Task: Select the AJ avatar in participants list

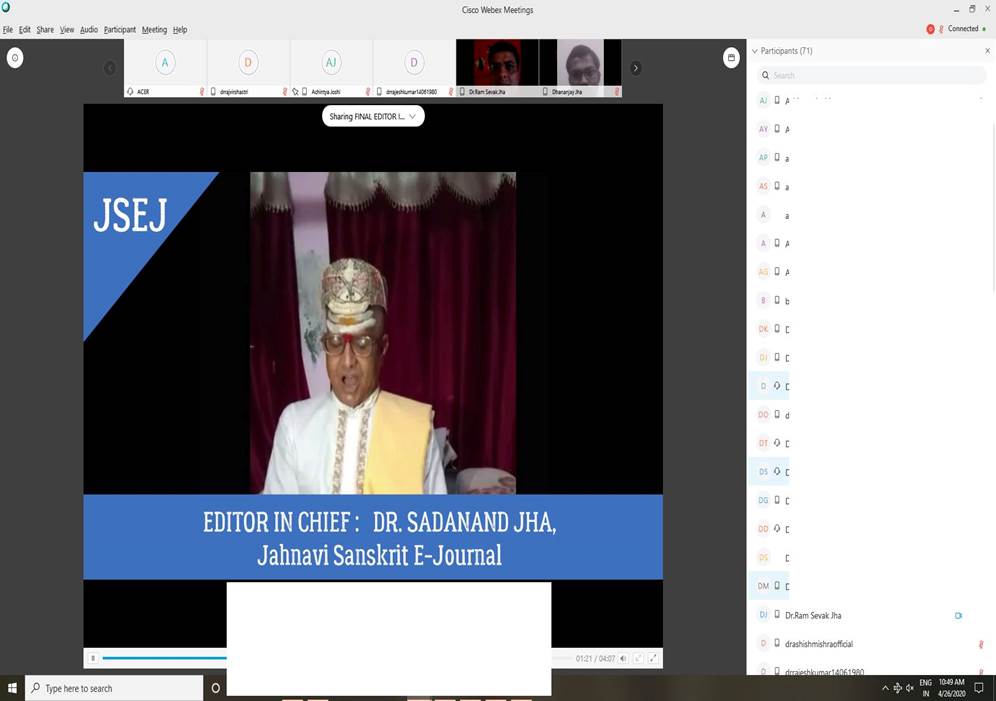Action: 764,100
